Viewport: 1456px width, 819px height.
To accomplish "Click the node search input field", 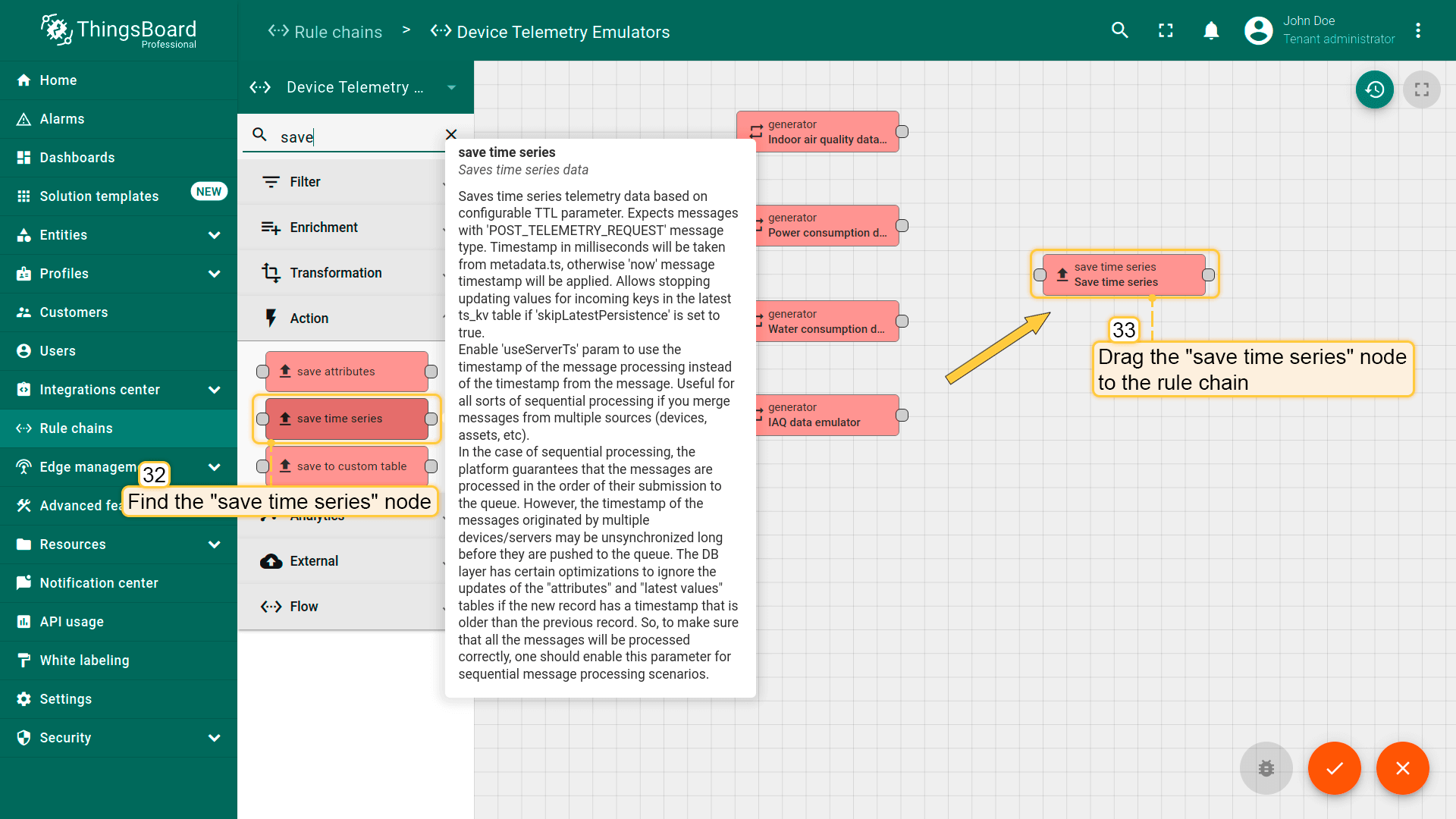I will coord(356,137).
